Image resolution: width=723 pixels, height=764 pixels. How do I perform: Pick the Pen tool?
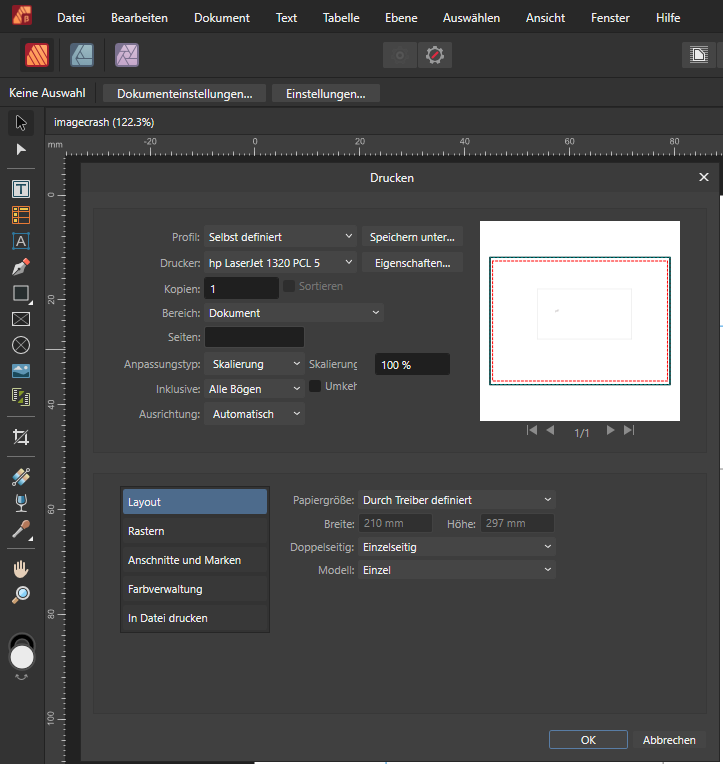pyautogui.click(x=21, y=267)
